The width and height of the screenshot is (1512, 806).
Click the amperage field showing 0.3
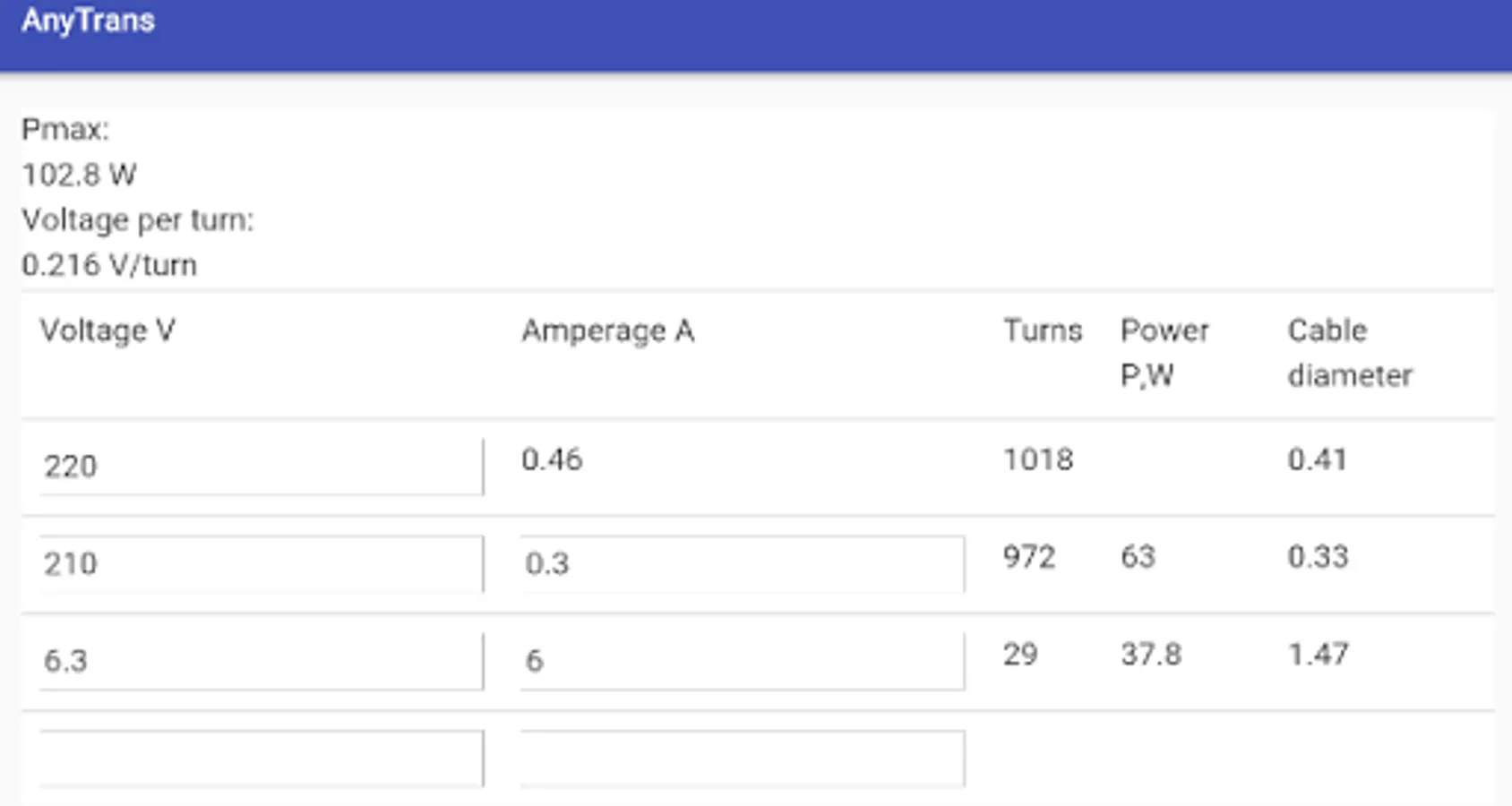pos(743,564)
